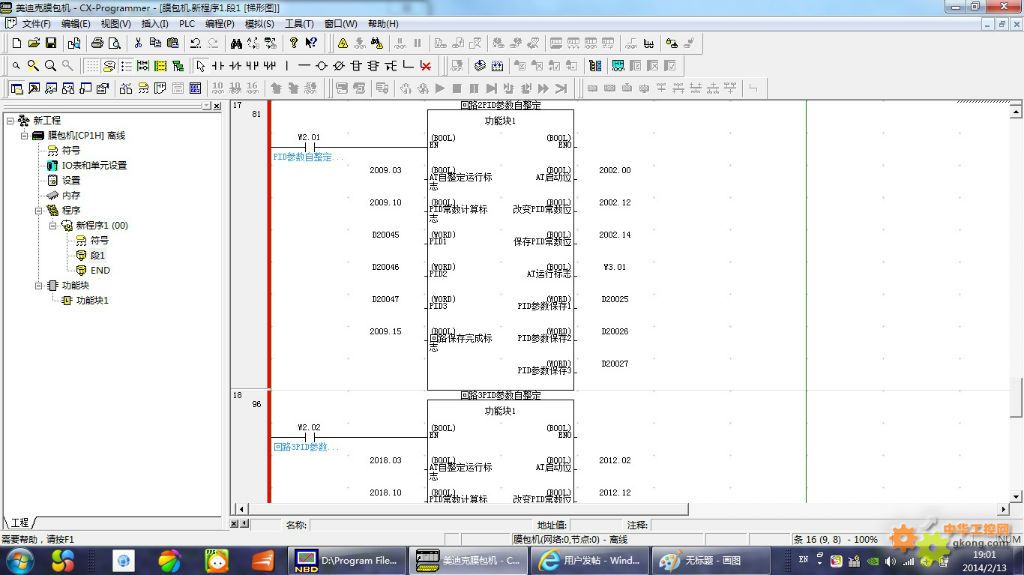
Task: Insert new contact OR
Action: (x=252, y=66)
